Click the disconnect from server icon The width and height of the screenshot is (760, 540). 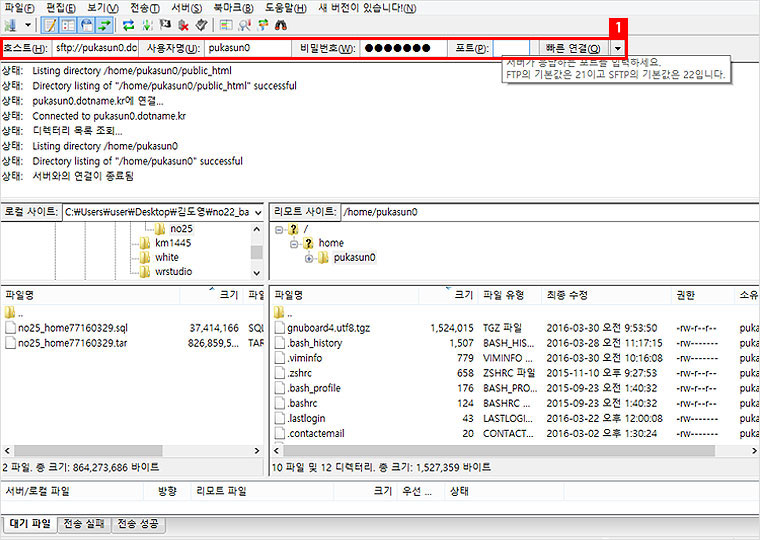[x=184, y=24]
